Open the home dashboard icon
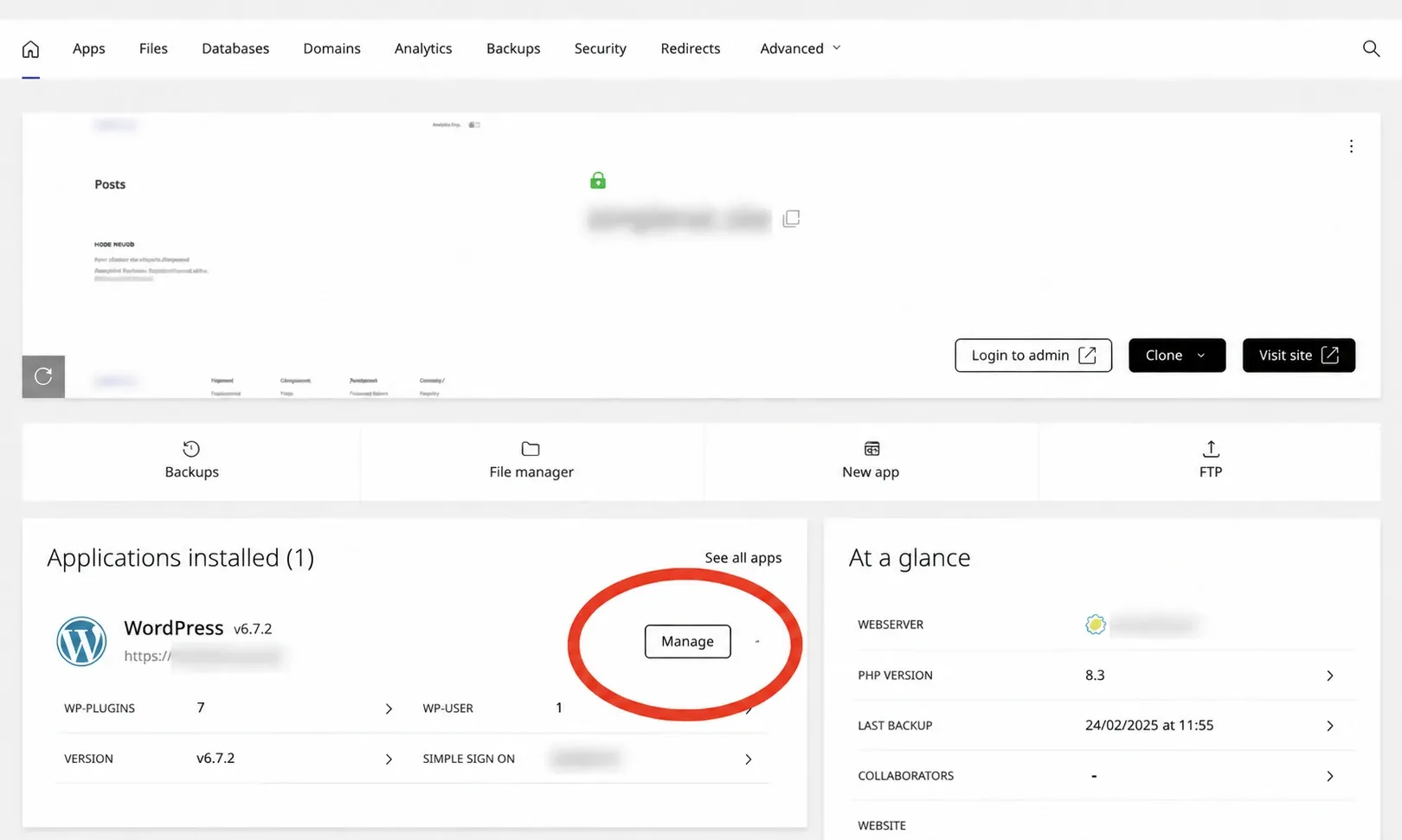Image resolution: width=1402 pixels, height=840 pixels. click(x=30, y=49)
